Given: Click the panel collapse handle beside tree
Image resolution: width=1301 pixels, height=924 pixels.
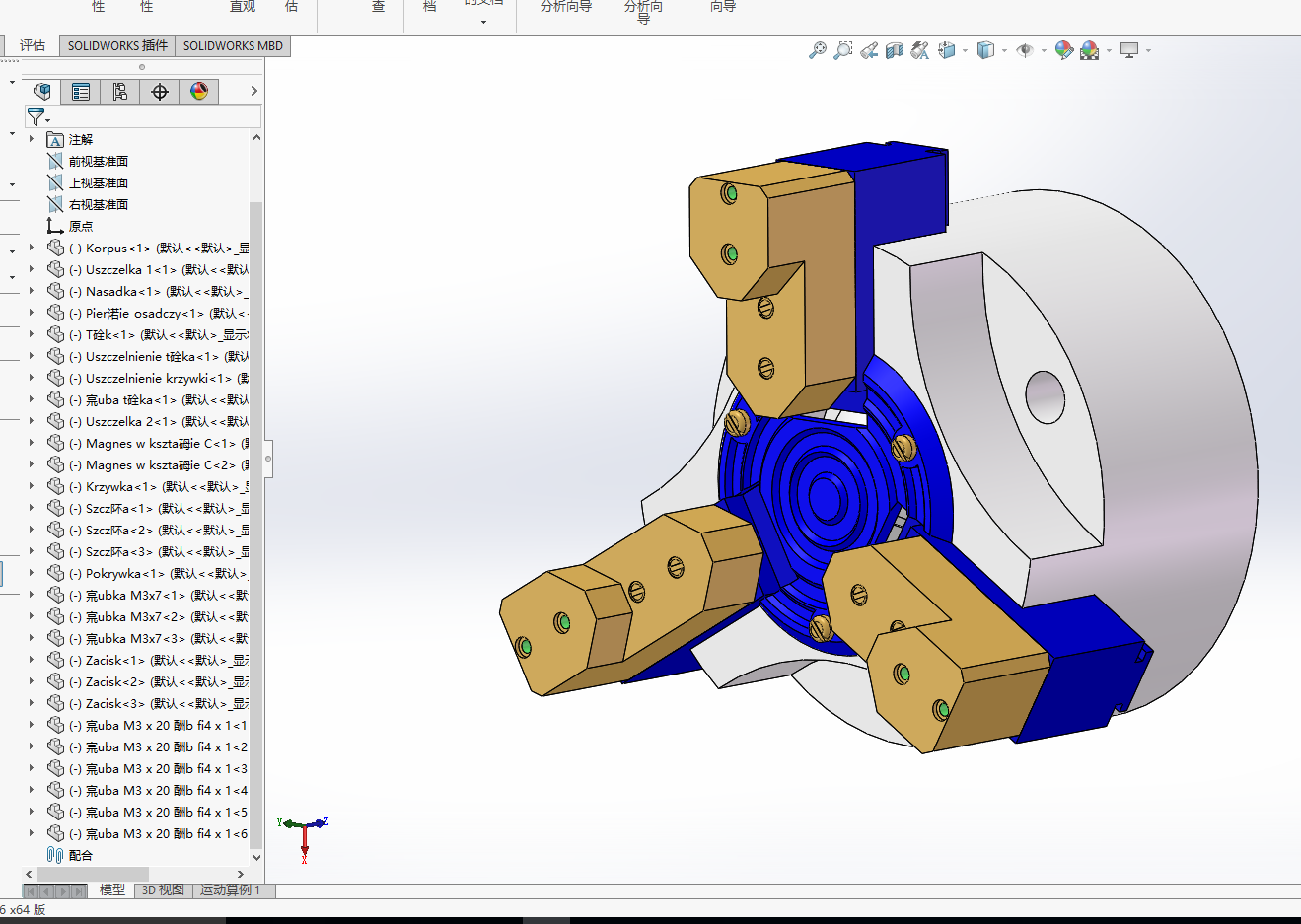Looking at the screenshot, I should tap(268, 458).
